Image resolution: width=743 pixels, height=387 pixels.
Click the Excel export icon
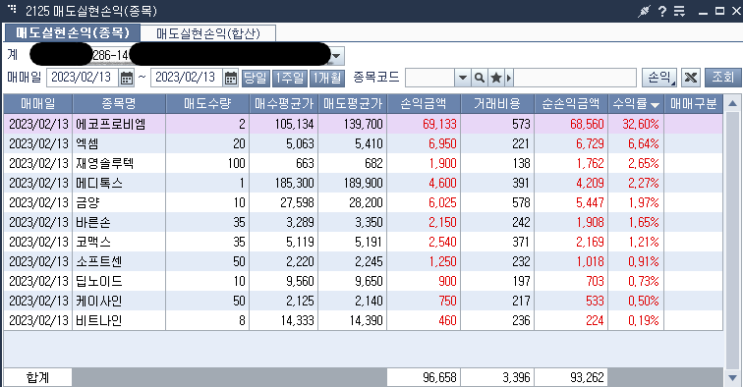point(691,78)
